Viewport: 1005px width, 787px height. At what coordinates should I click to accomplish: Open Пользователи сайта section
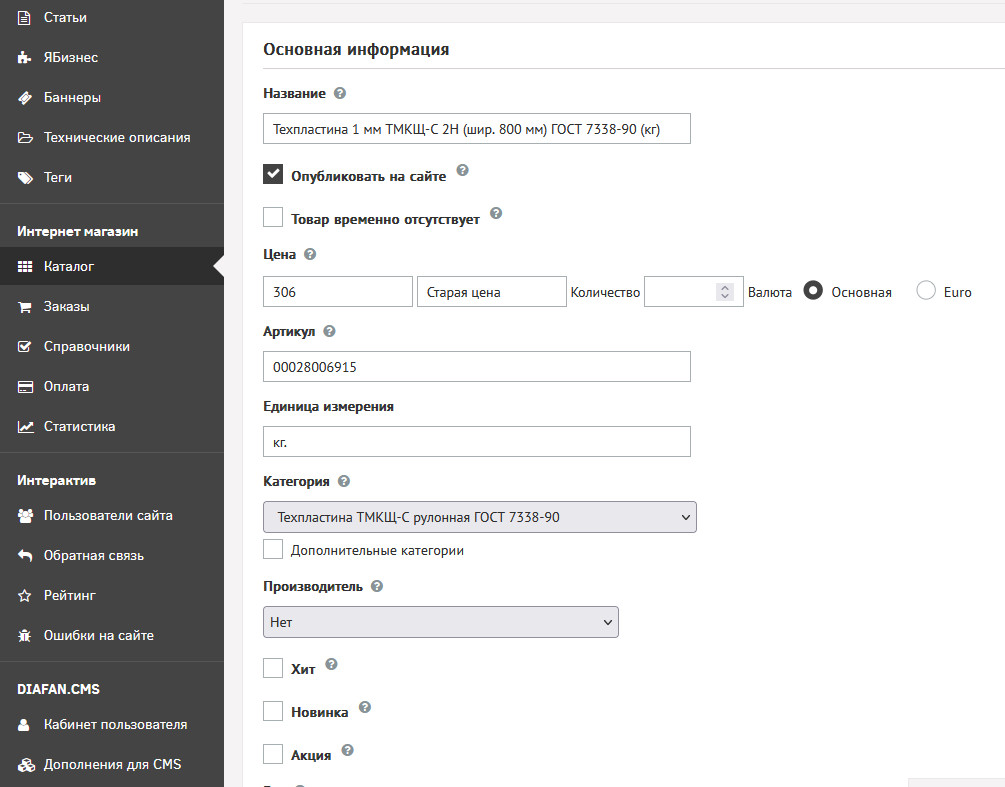point(108,515)
